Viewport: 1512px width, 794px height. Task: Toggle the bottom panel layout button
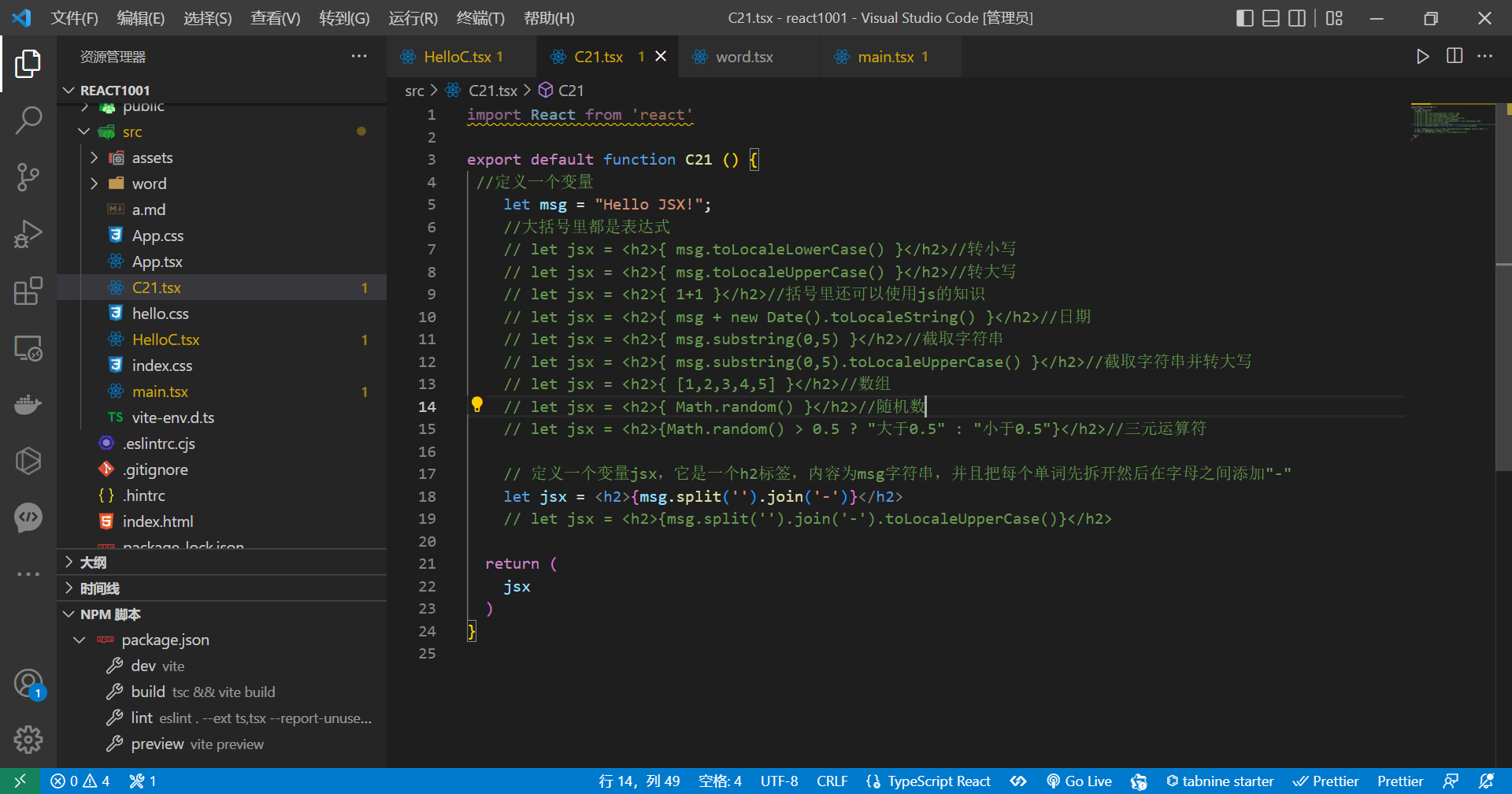tap(1271, 18)
